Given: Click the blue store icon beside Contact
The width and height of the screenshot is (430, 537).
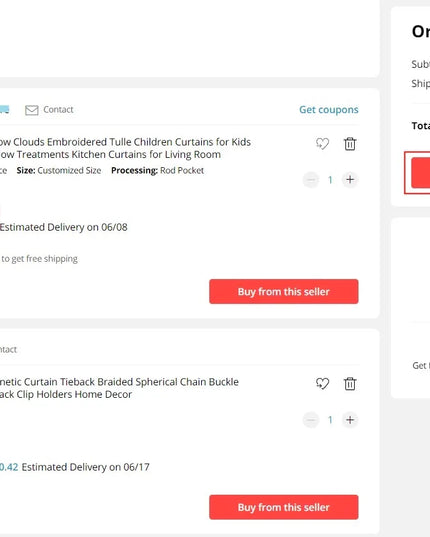Looking at the screenshot, I should coord(4,110).
